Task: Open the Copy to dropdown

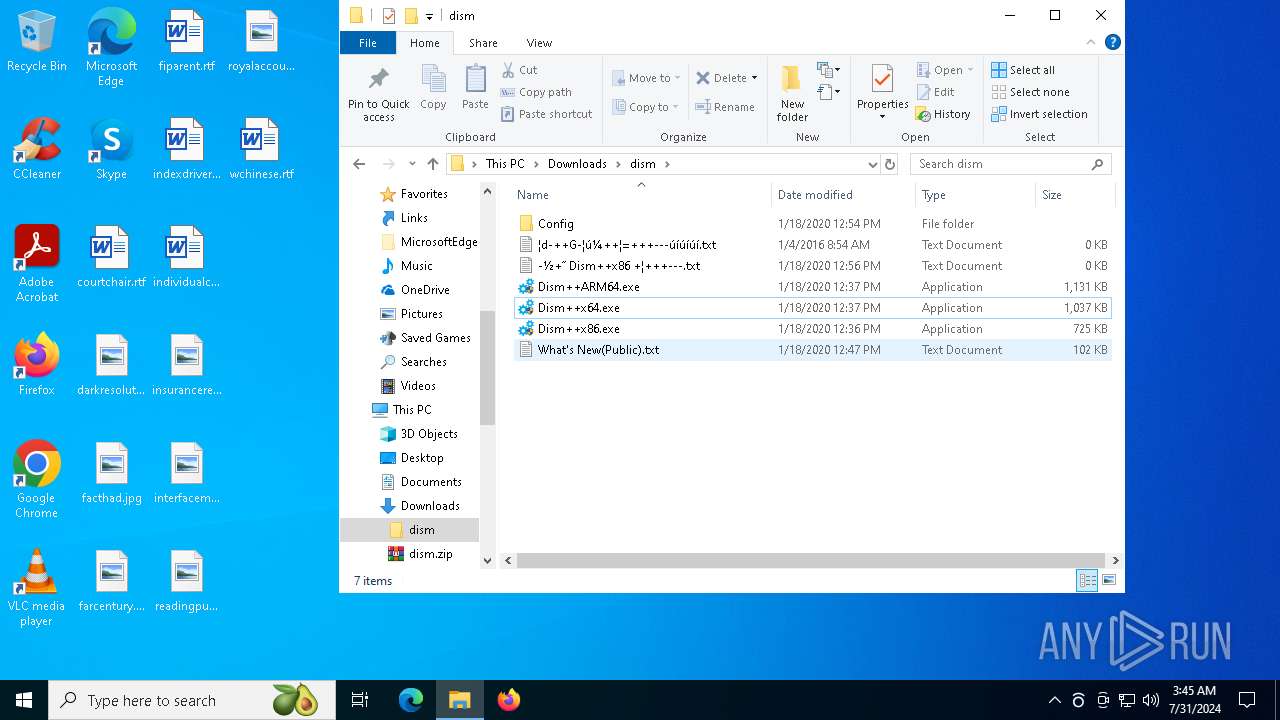Action: click(645, 107)
